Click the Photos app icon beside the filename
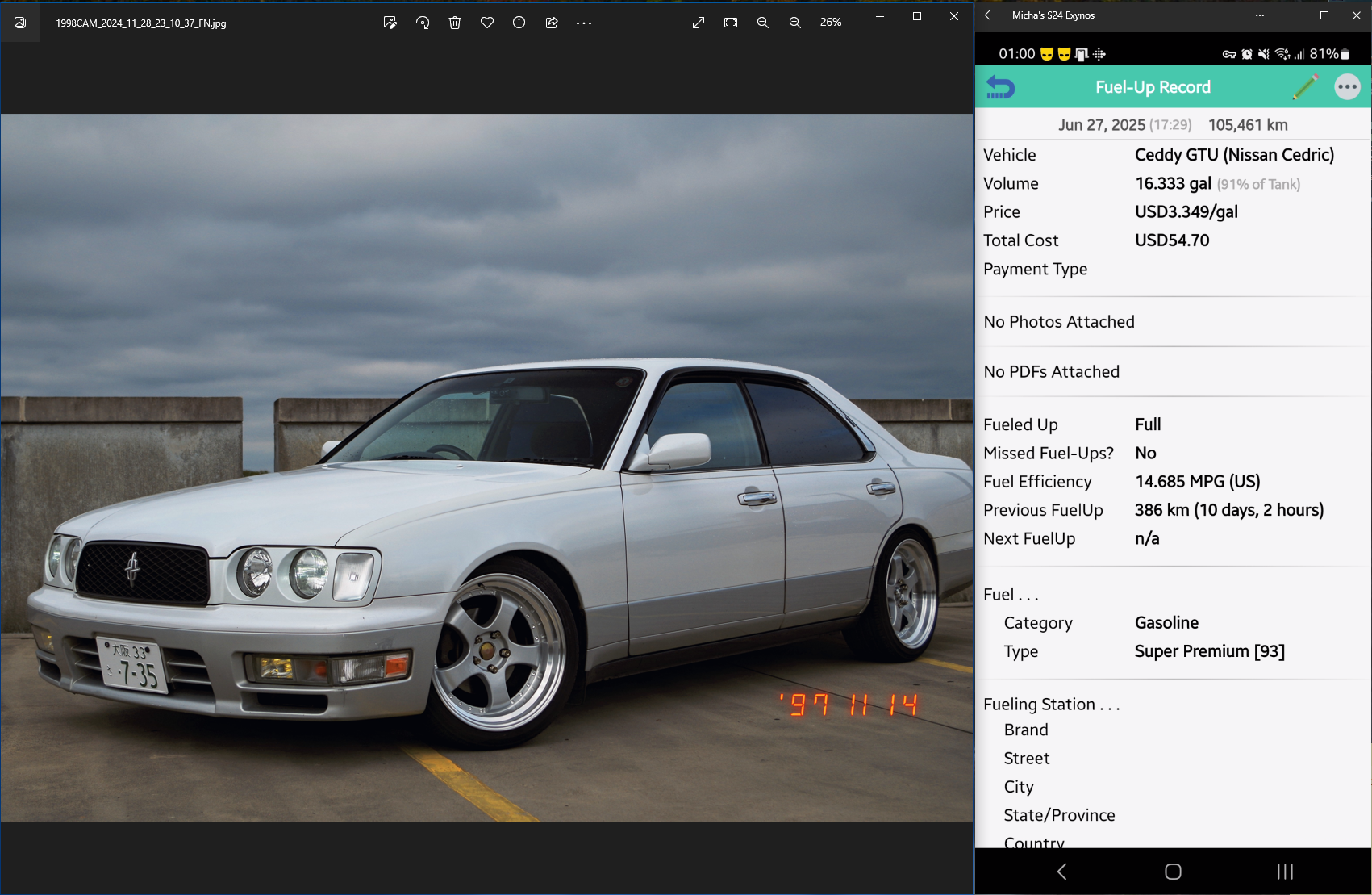The width and height of the screenshot is (1372, 895). [20, 23]
